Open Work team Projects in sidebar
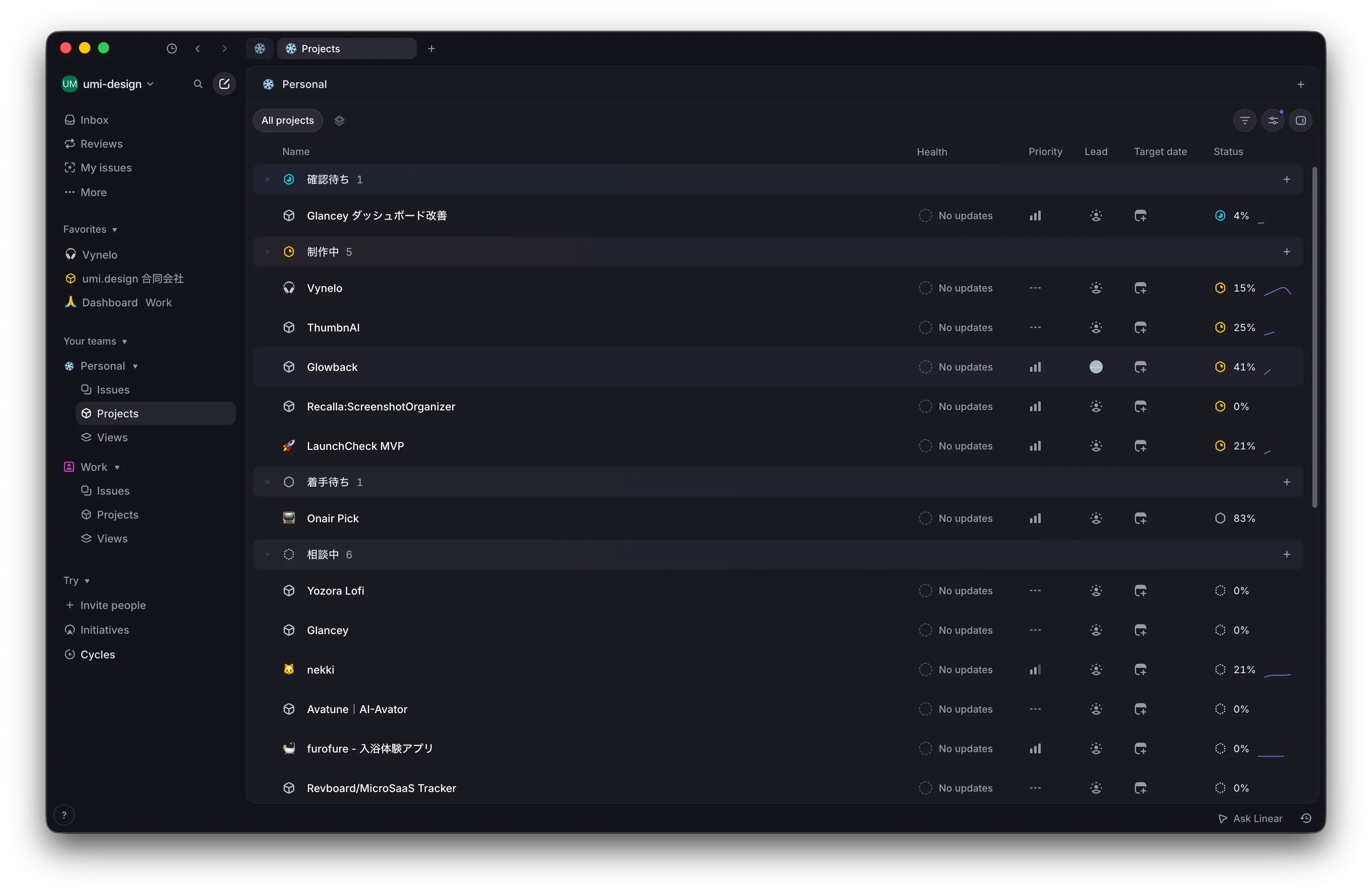Screen dimensions: 1372x894 point(117,514)
